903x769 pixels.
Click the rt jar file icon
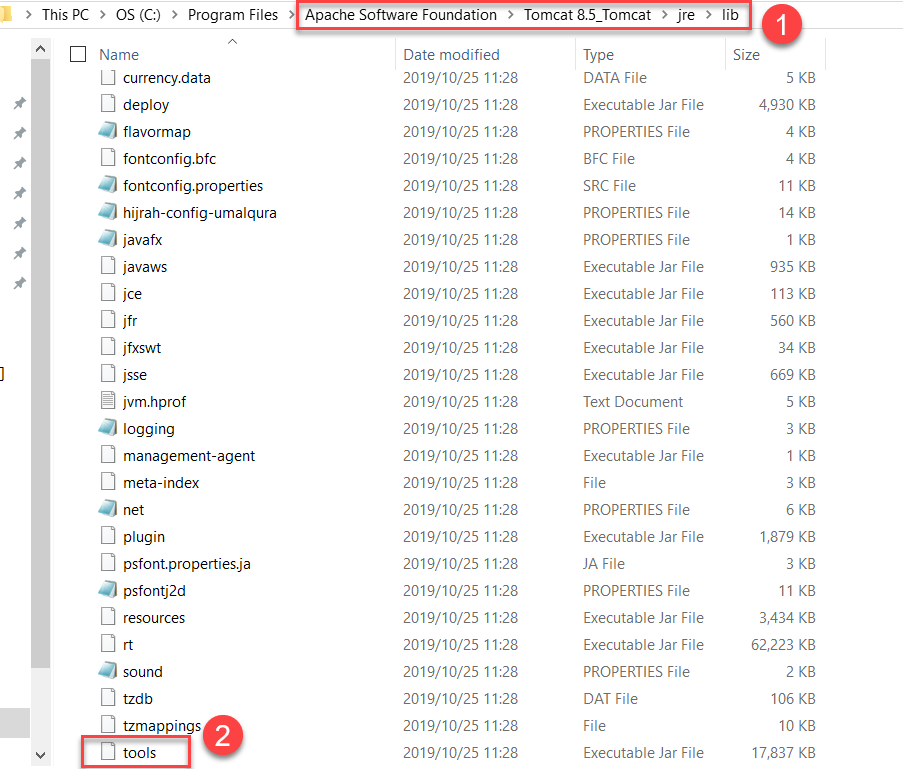(108, 644)
